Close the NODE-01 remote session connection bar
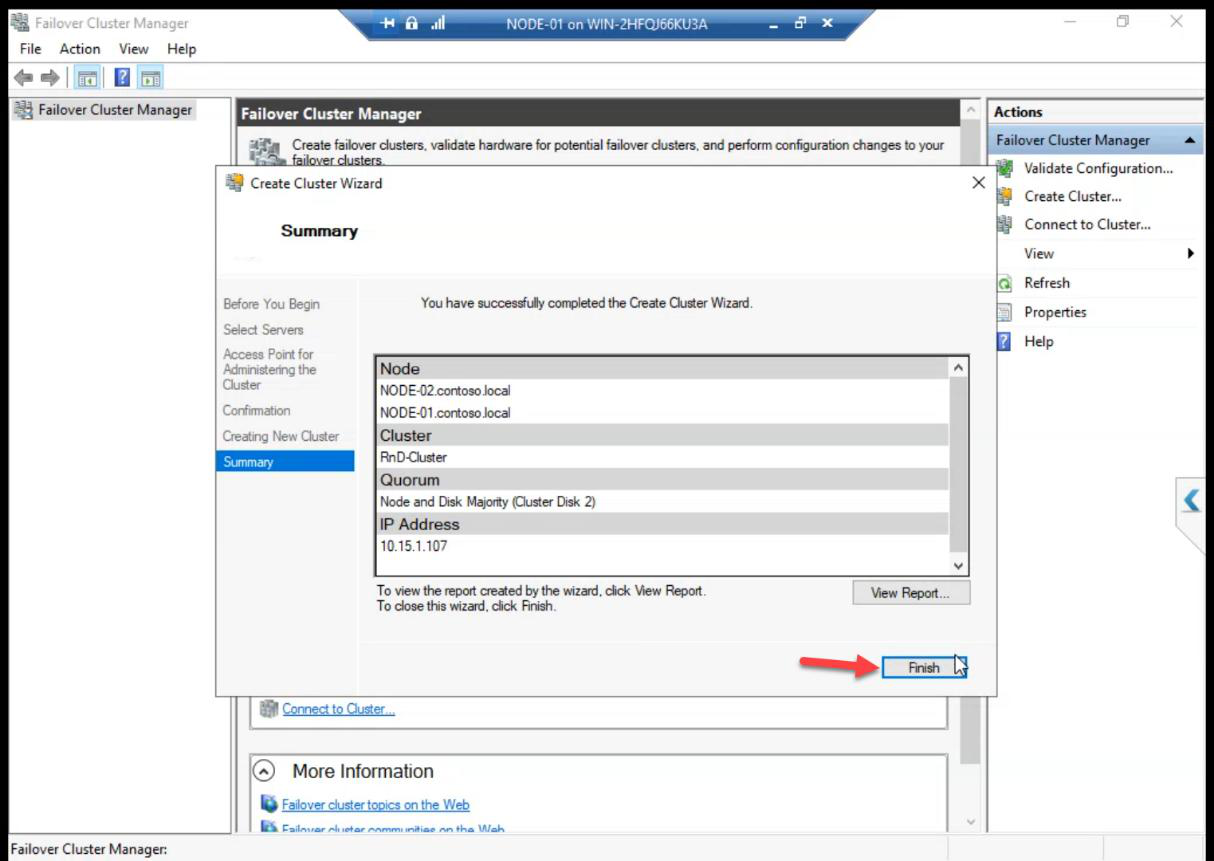1214x861 pixels. (827, 24)
